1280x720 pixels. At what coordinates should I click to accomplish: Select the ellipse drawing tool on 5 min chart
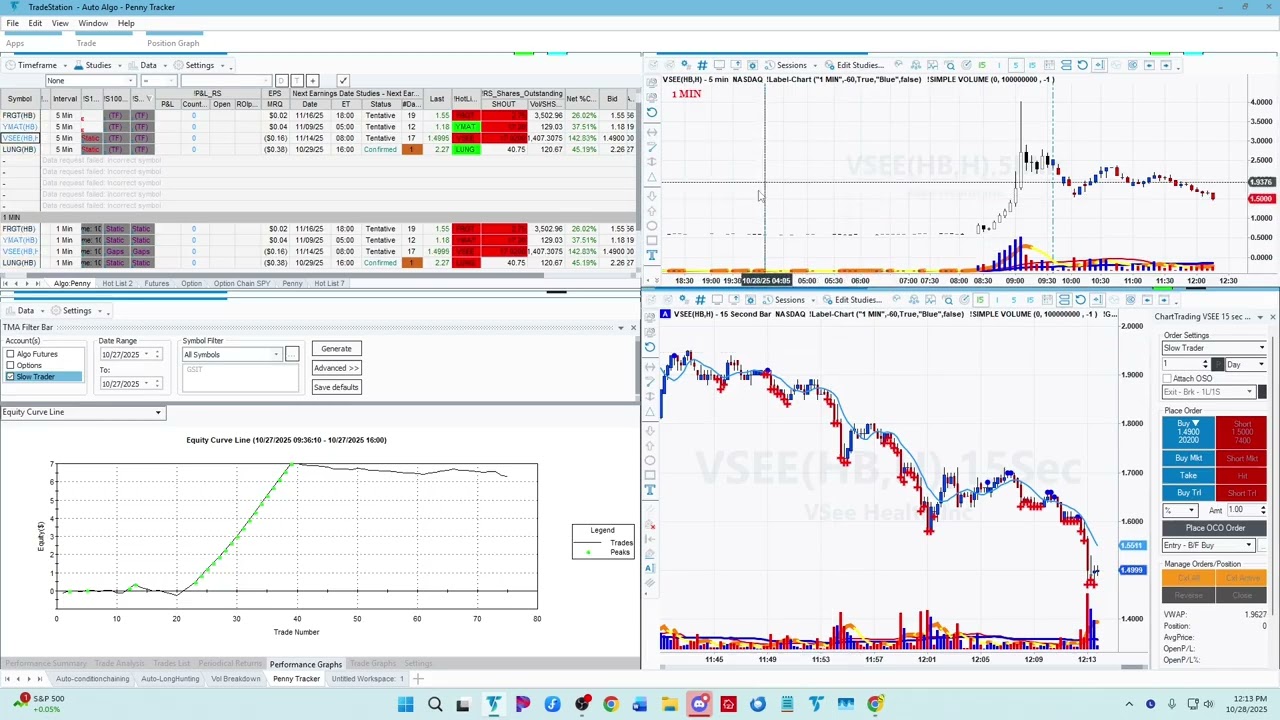pyautogui.click(x=652, y=226)
